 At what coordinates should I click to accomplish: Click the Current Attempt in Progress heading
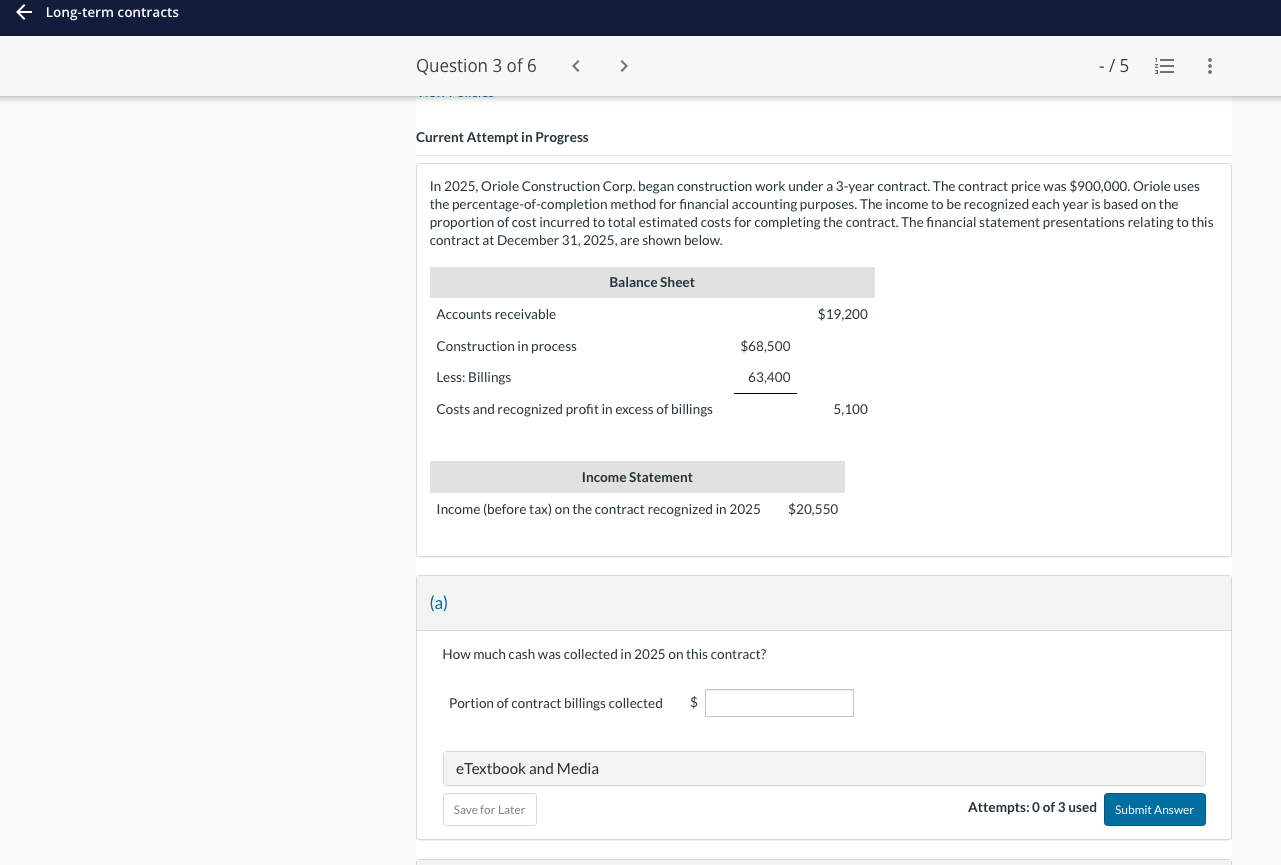(x=502, y=137)
